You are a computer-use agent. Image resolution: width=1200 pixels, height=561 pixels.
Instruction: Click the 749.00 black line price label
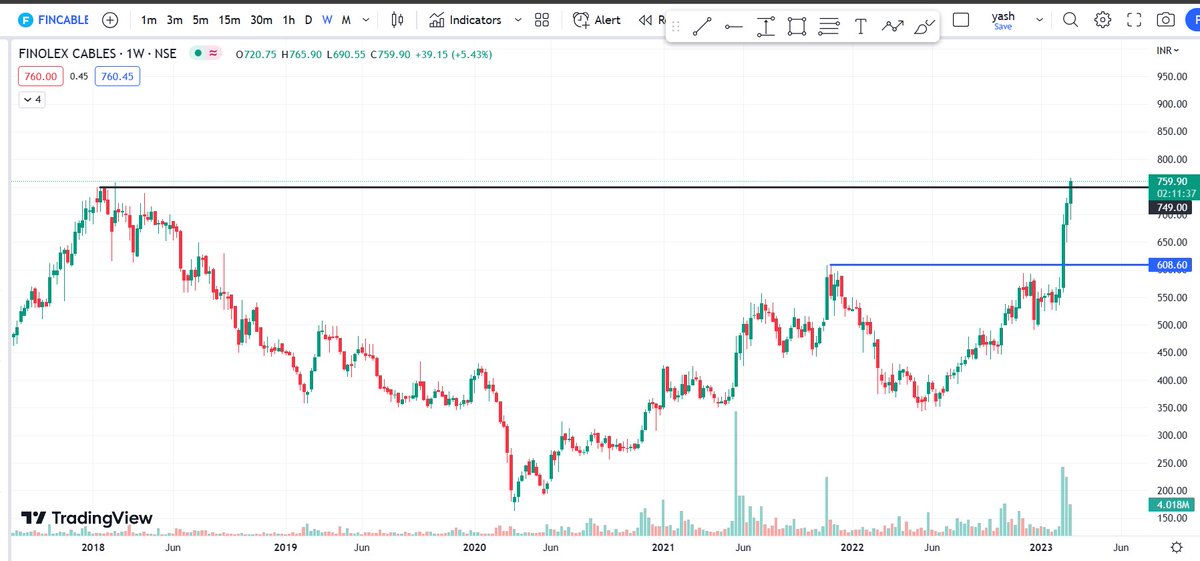coord(1171,207)
